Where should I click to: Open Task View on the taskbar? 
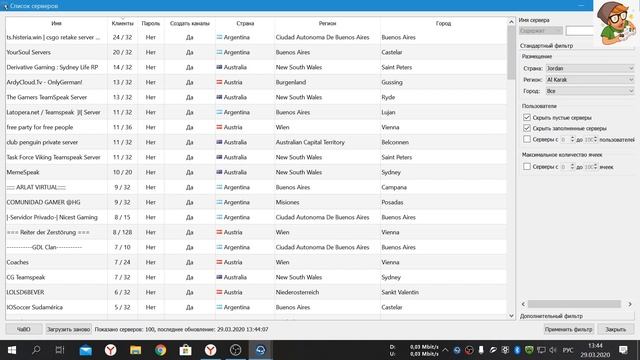60,350
